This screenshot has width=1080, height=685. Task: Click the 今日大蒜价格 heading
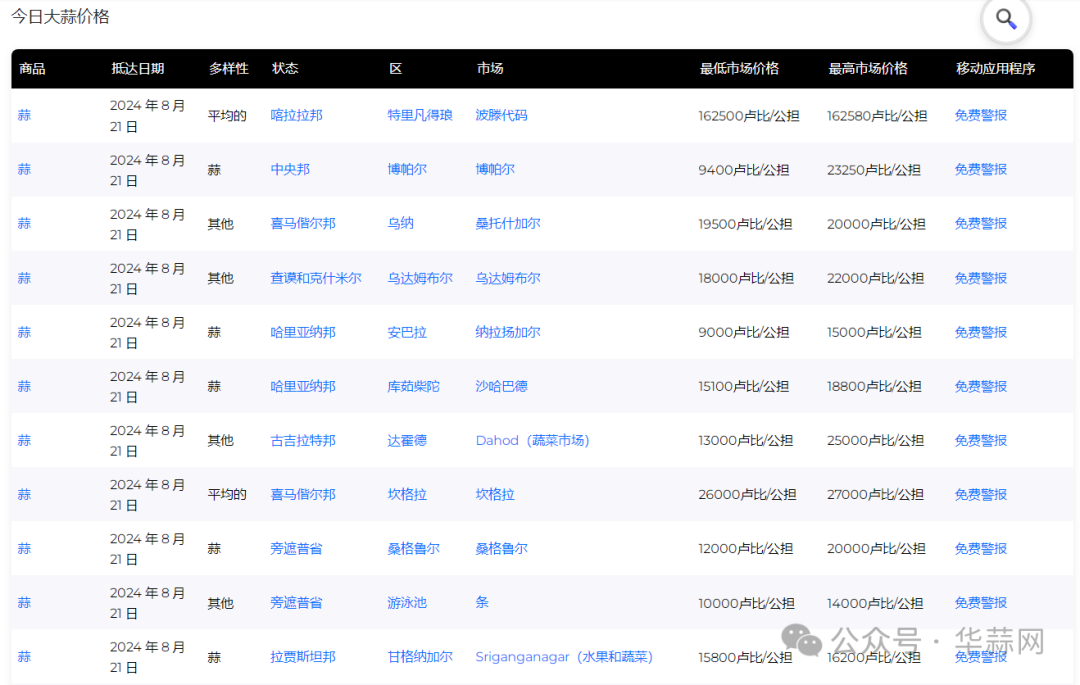60,17
